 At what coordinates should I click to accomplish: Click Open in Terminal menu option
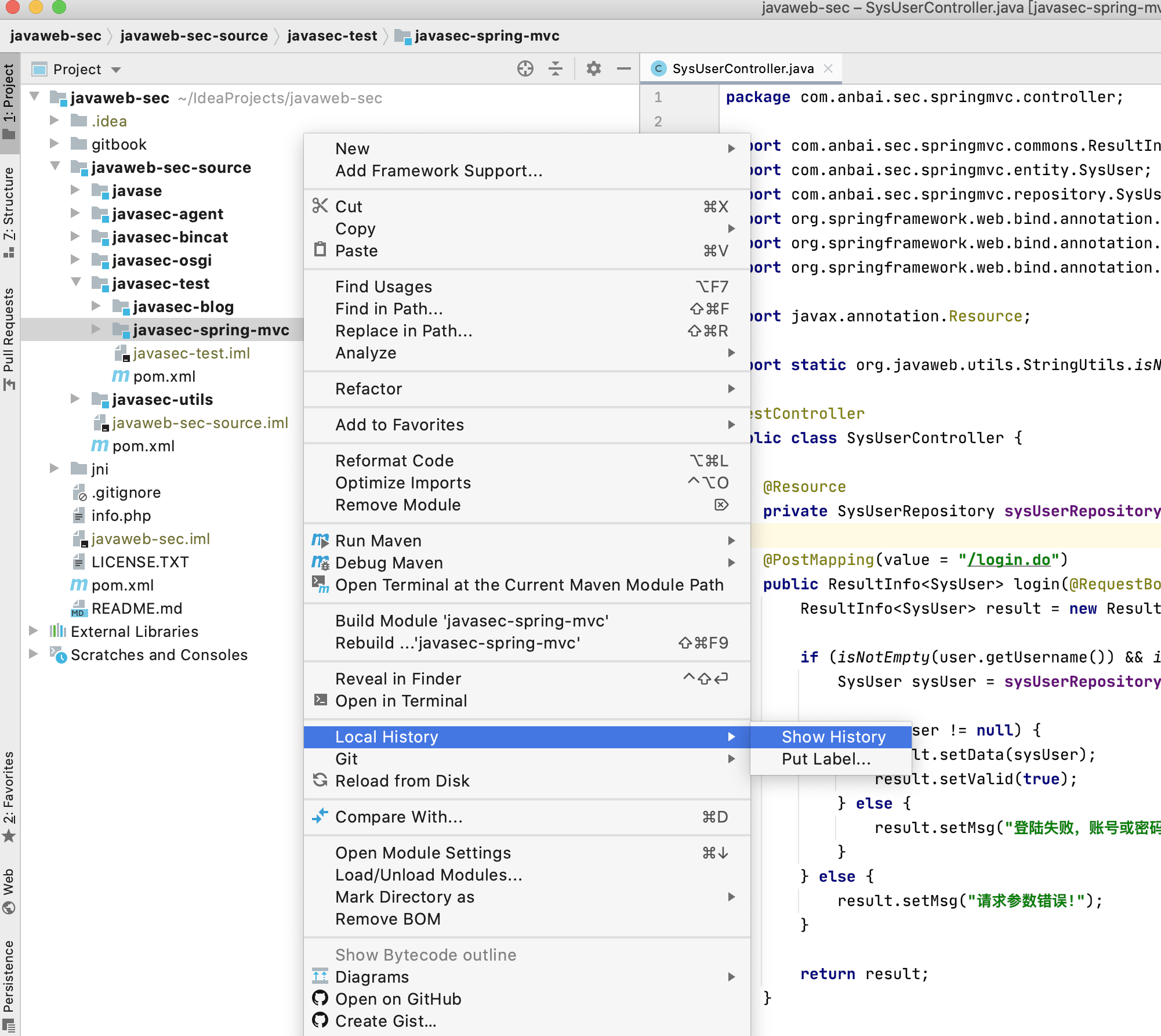(401, 700)
